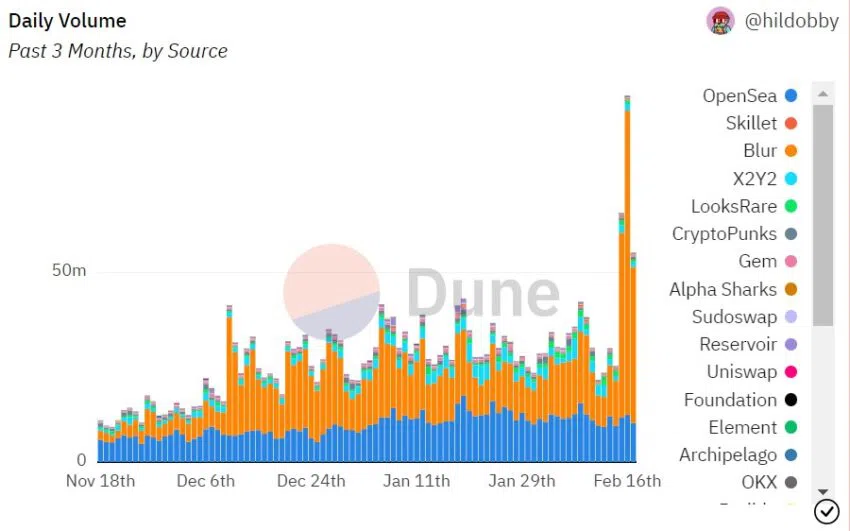This screenshot has height=531, width=850.
Task: Click the tallest Feb 16th volume bar
Action: 627,279
